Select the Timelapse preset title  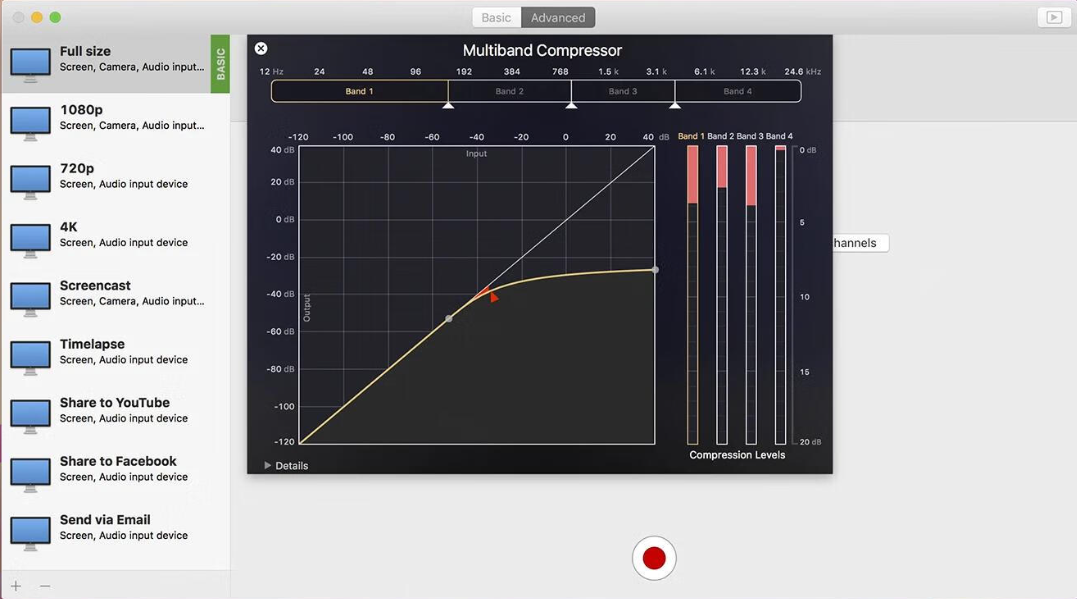(x=92, y=344)
